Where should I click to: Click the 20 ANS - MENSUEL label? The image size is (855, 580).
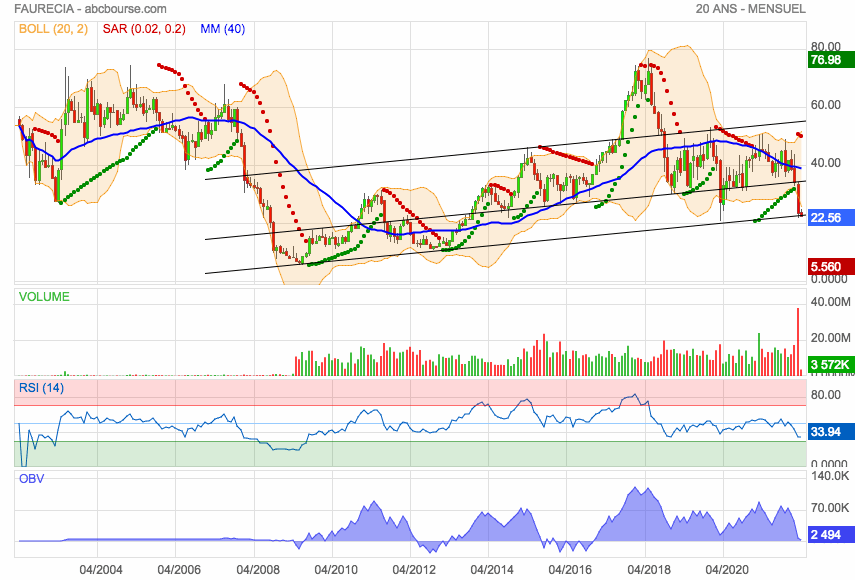750,9
